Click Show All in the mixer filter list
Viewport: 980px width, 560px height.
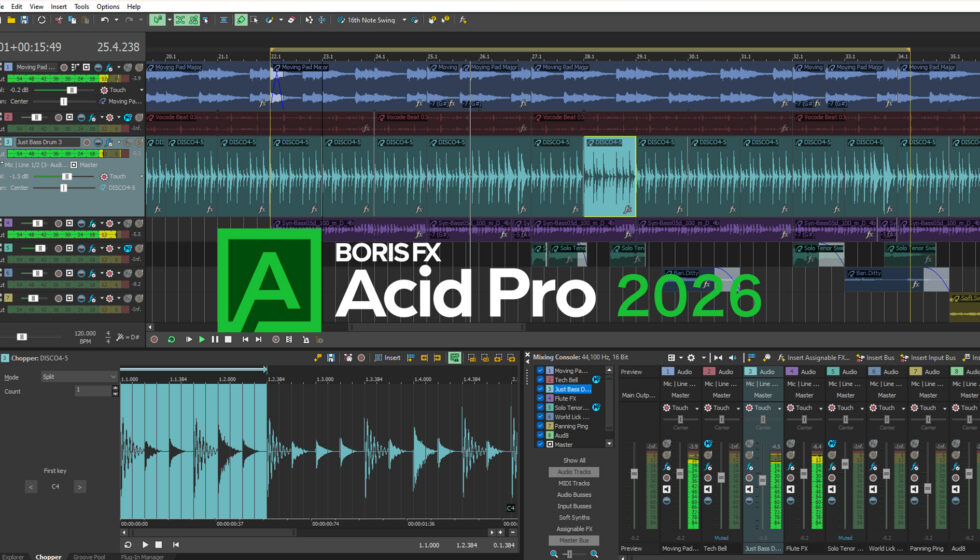[x=574, y=460]
